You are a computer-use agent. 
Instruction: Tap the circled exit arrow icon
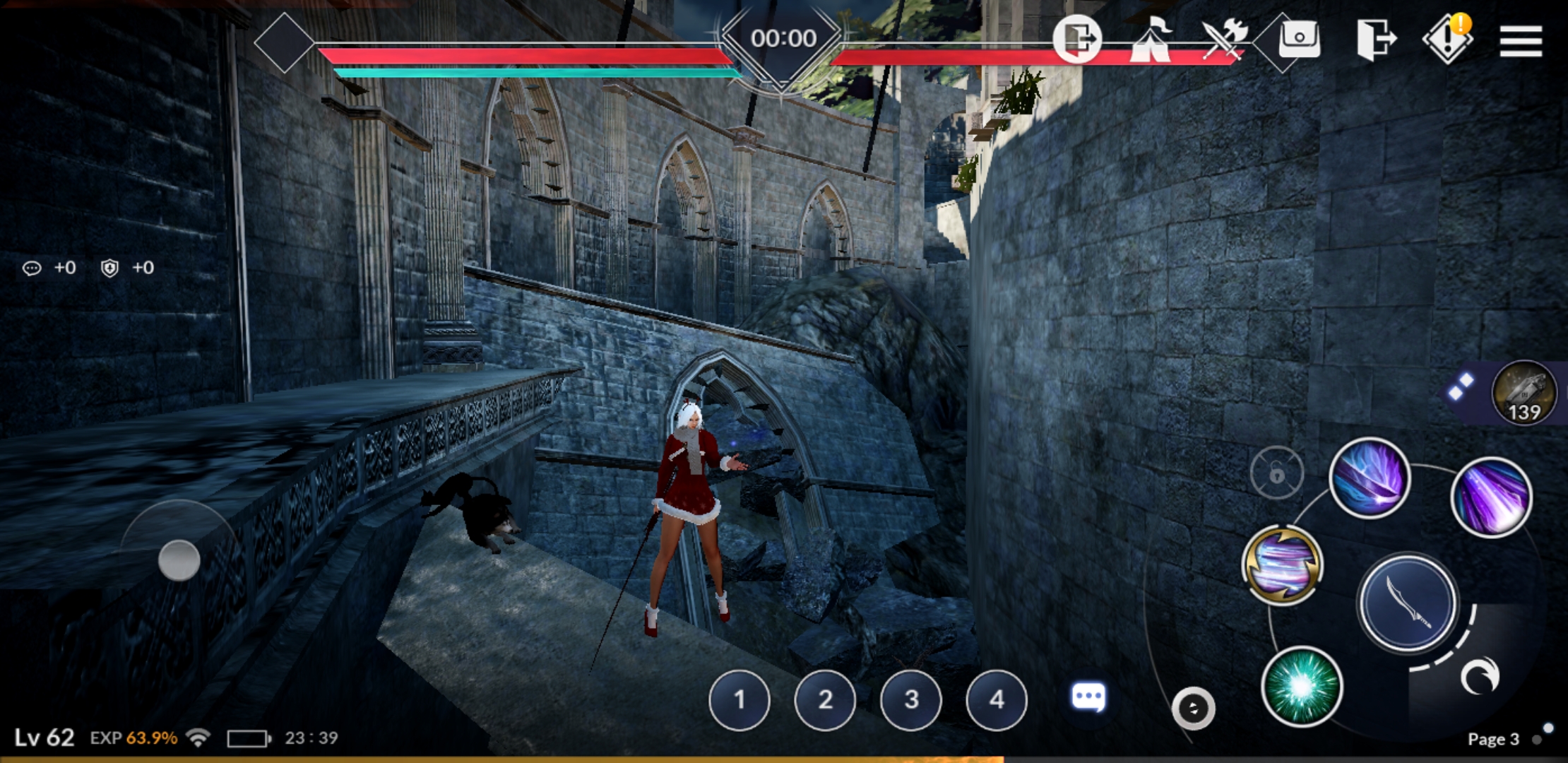[x=1076, y=39]
